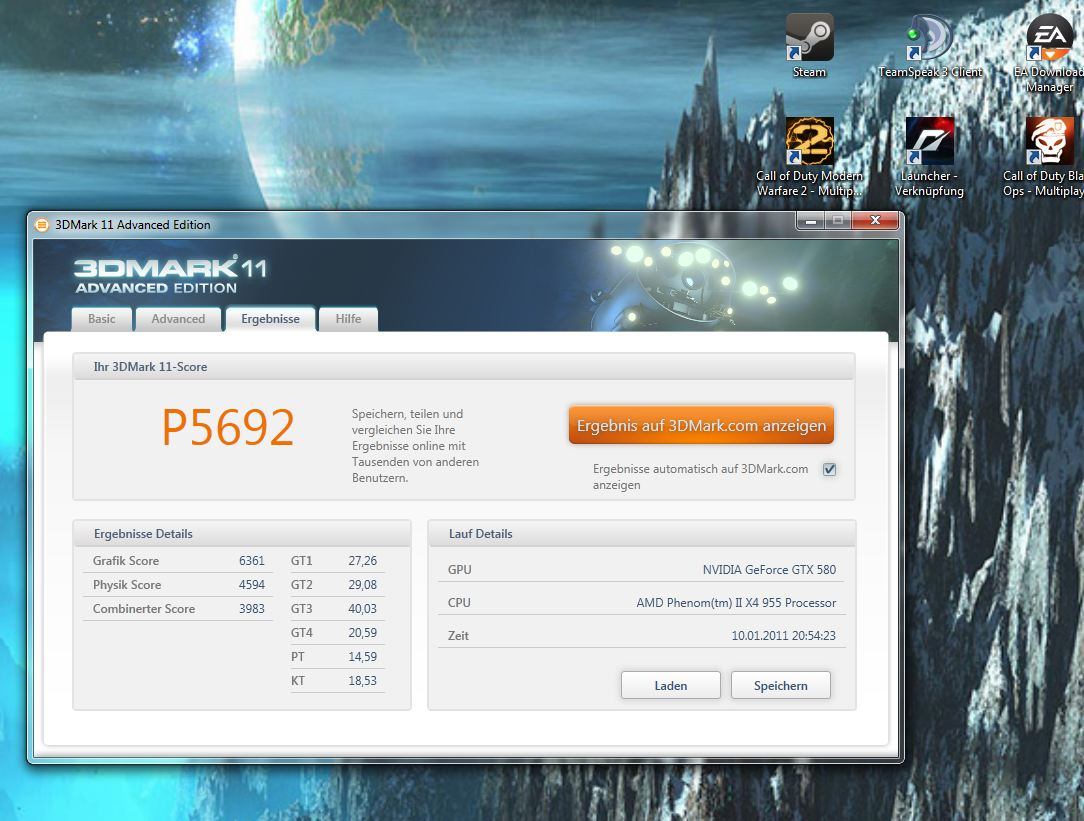Click the P5692 score value
Viewport: 1084px width, 821px height.
click(x=227, y=428)
